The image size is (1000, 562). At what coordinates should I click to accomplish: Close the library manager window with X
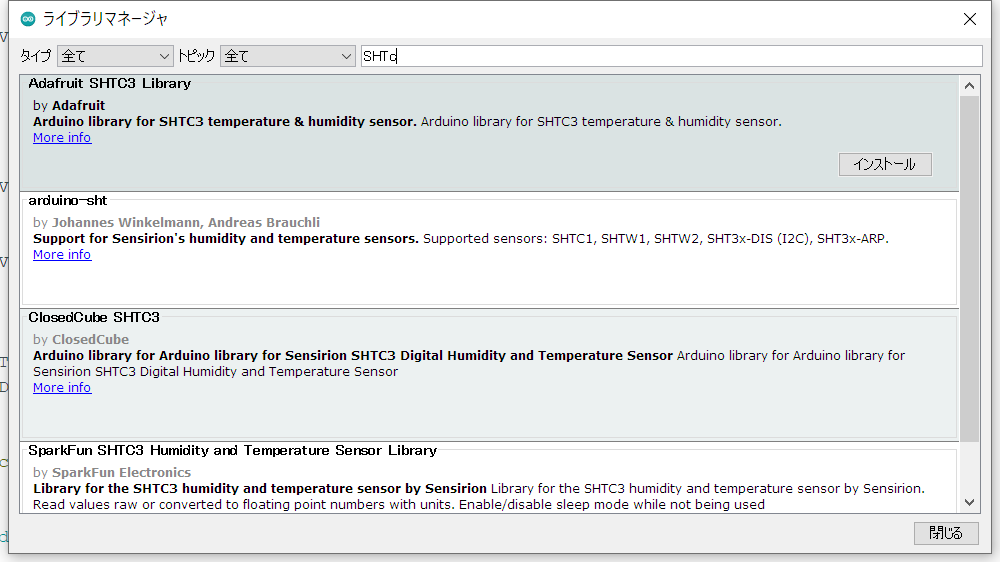[969, 19]
